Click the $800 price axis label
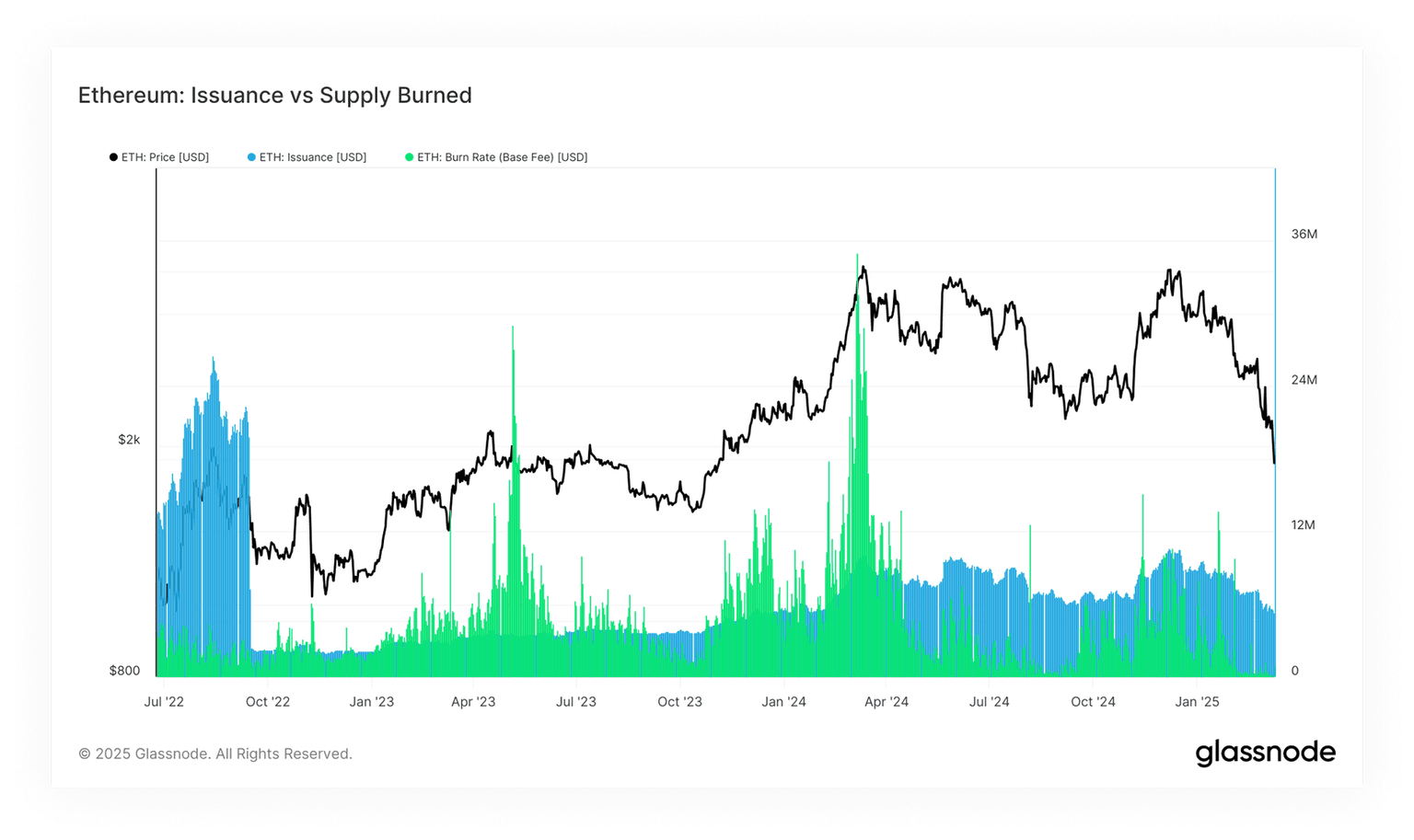Viewport: 1414px width, 840px height. (125, 671)
